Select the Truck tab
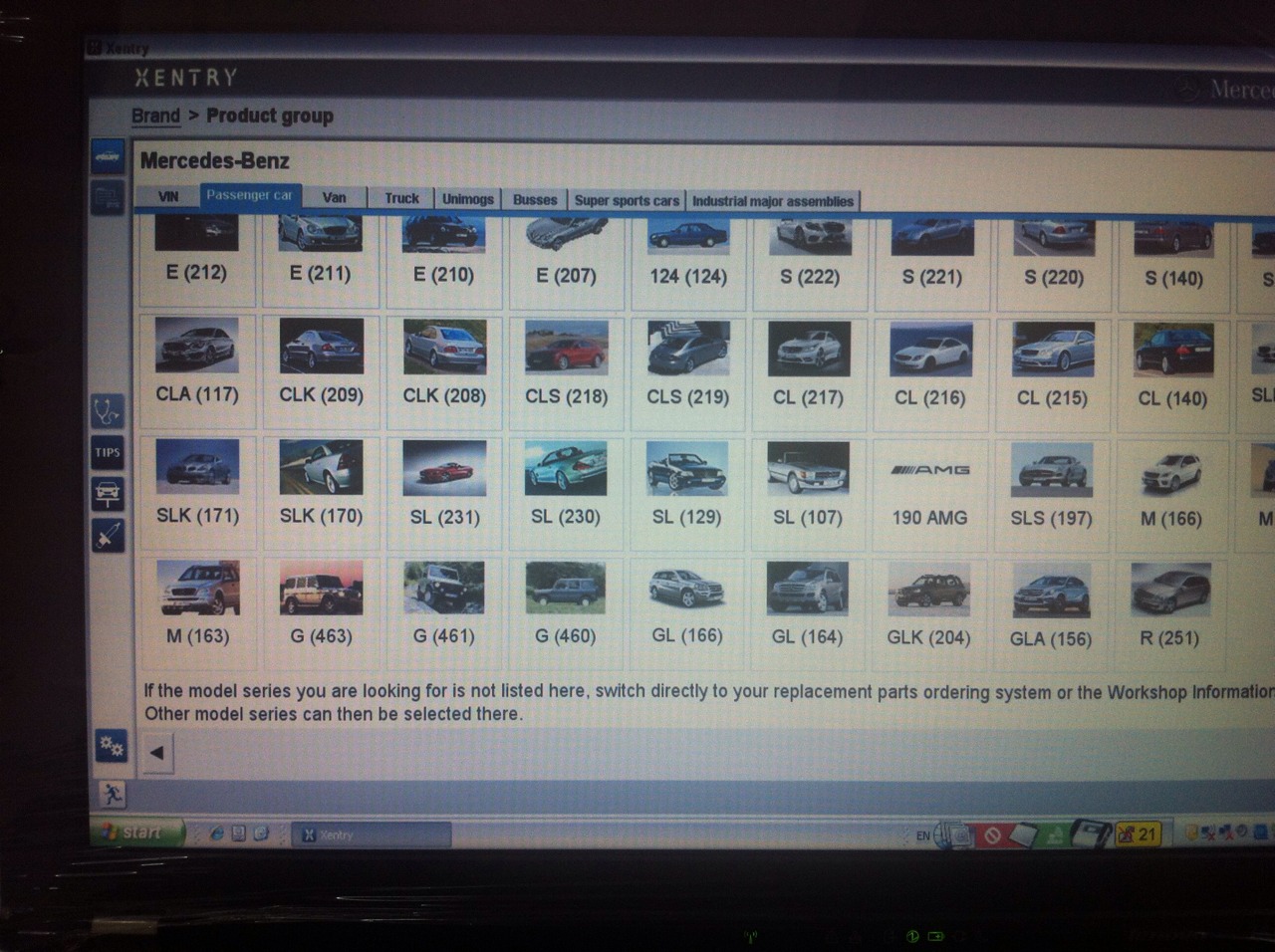Image resolution: width=1275 pixels, height=952 pixels. click(401, 199)
